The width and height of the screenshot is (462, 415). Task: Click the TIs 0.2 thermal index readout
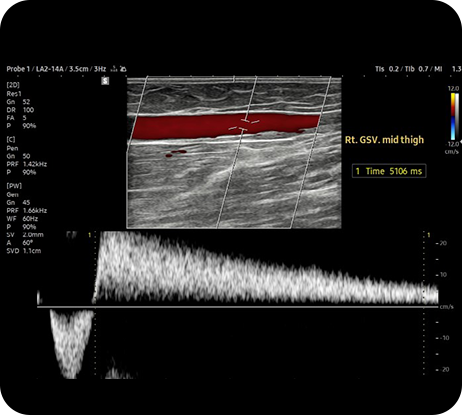pyautogui.click(x=387, y=69)
